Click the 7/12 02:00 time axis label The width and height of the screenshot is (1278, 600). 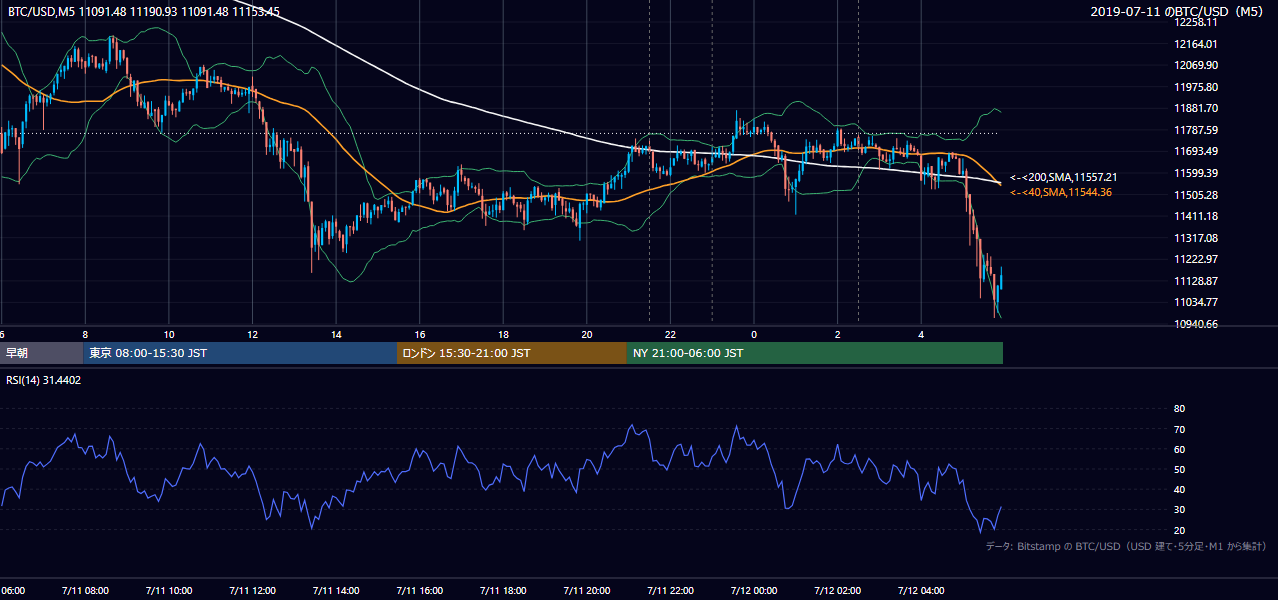[837, 590]
